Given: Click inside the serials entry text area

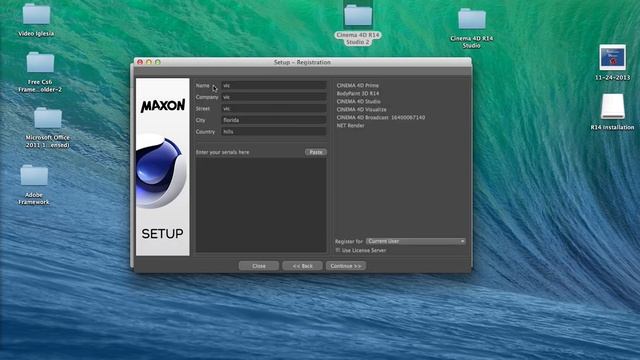Looking at the screenshot, I should (x=261, y=205).
